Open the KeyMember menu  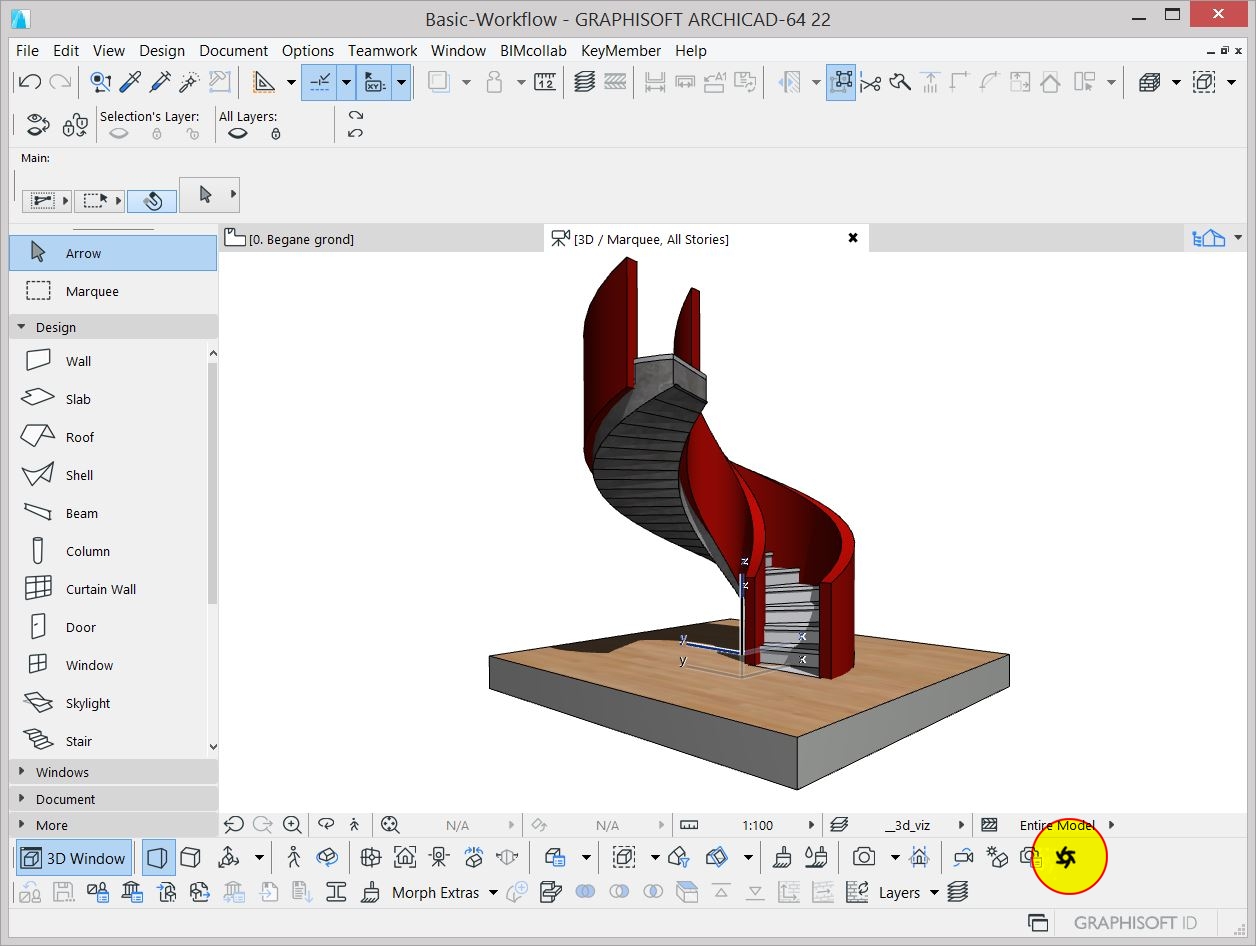pos(621,50)
